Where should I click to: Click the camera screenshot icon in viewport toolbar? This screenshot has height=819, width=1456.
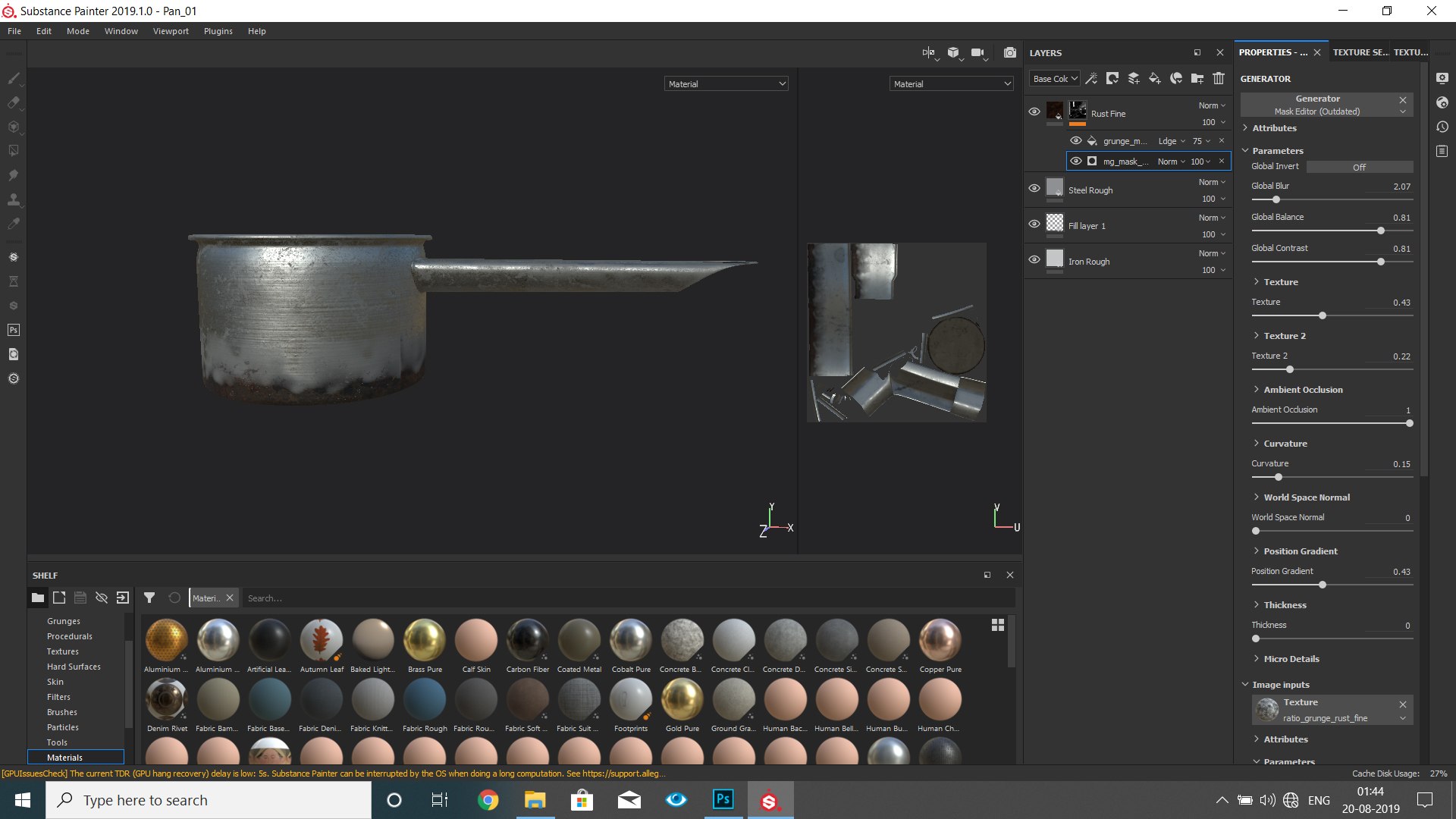pyautogui.click(x=1009, y=52)
